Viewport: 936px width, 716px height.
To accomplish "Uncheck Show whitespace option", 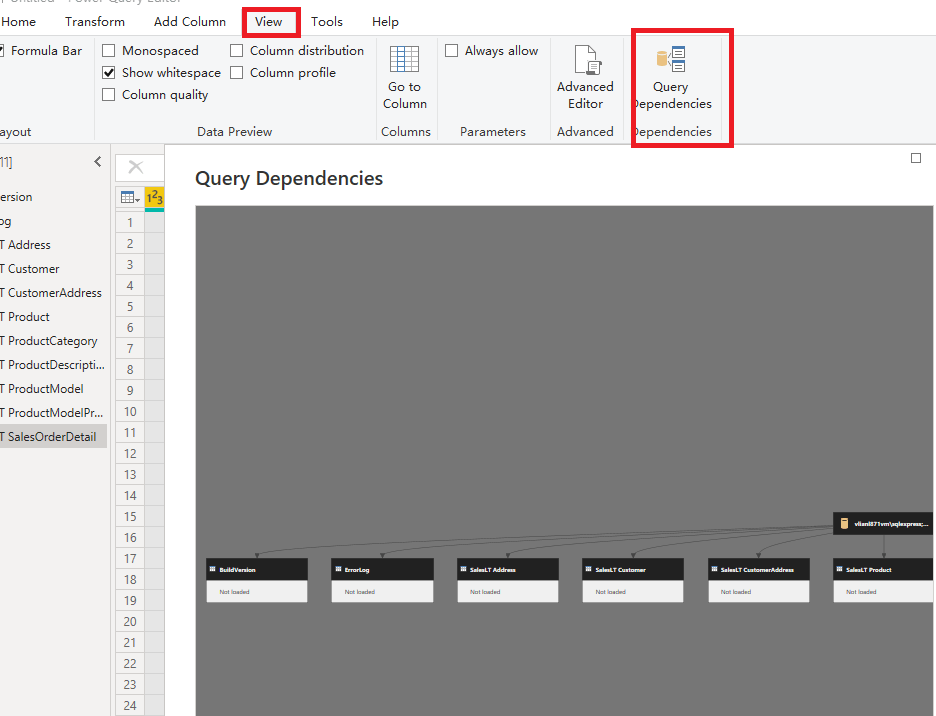I will pos(109,73).
